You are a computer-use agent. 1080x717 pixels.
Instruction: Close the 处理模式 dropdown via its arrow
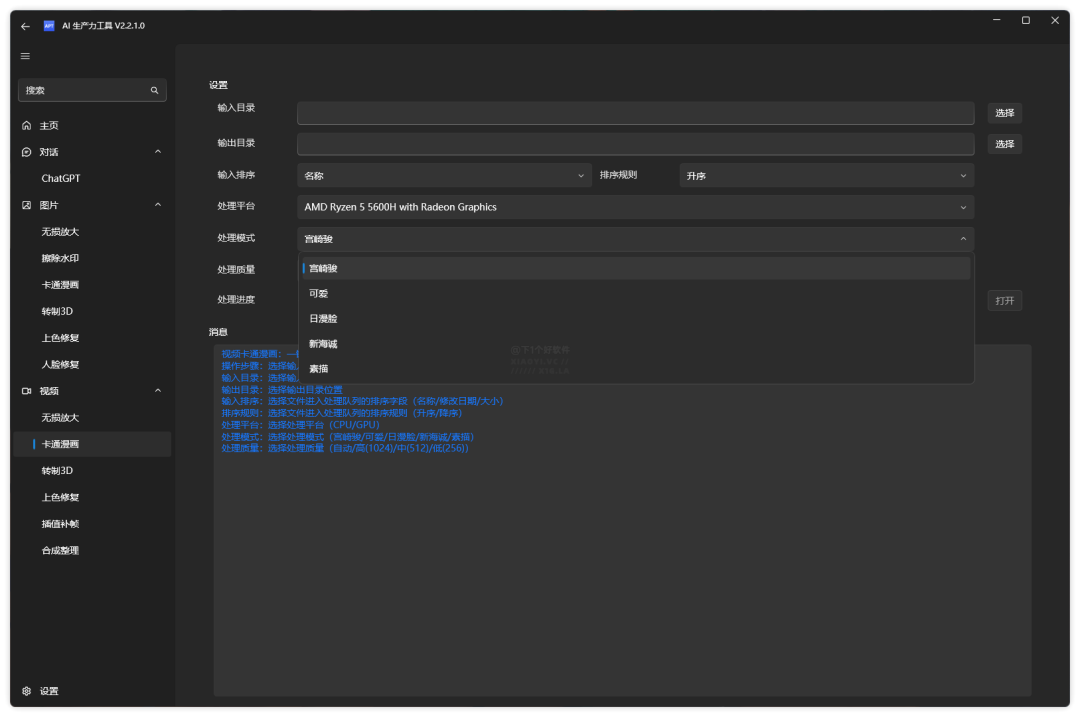coord(963,239)
